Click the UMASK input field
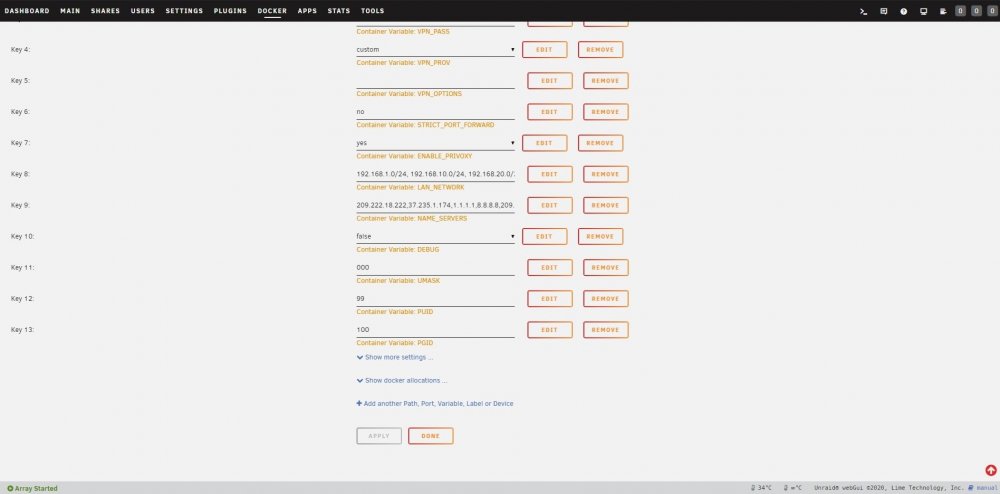The height and width of the screenshot is (494, 1000). (436, 268)
